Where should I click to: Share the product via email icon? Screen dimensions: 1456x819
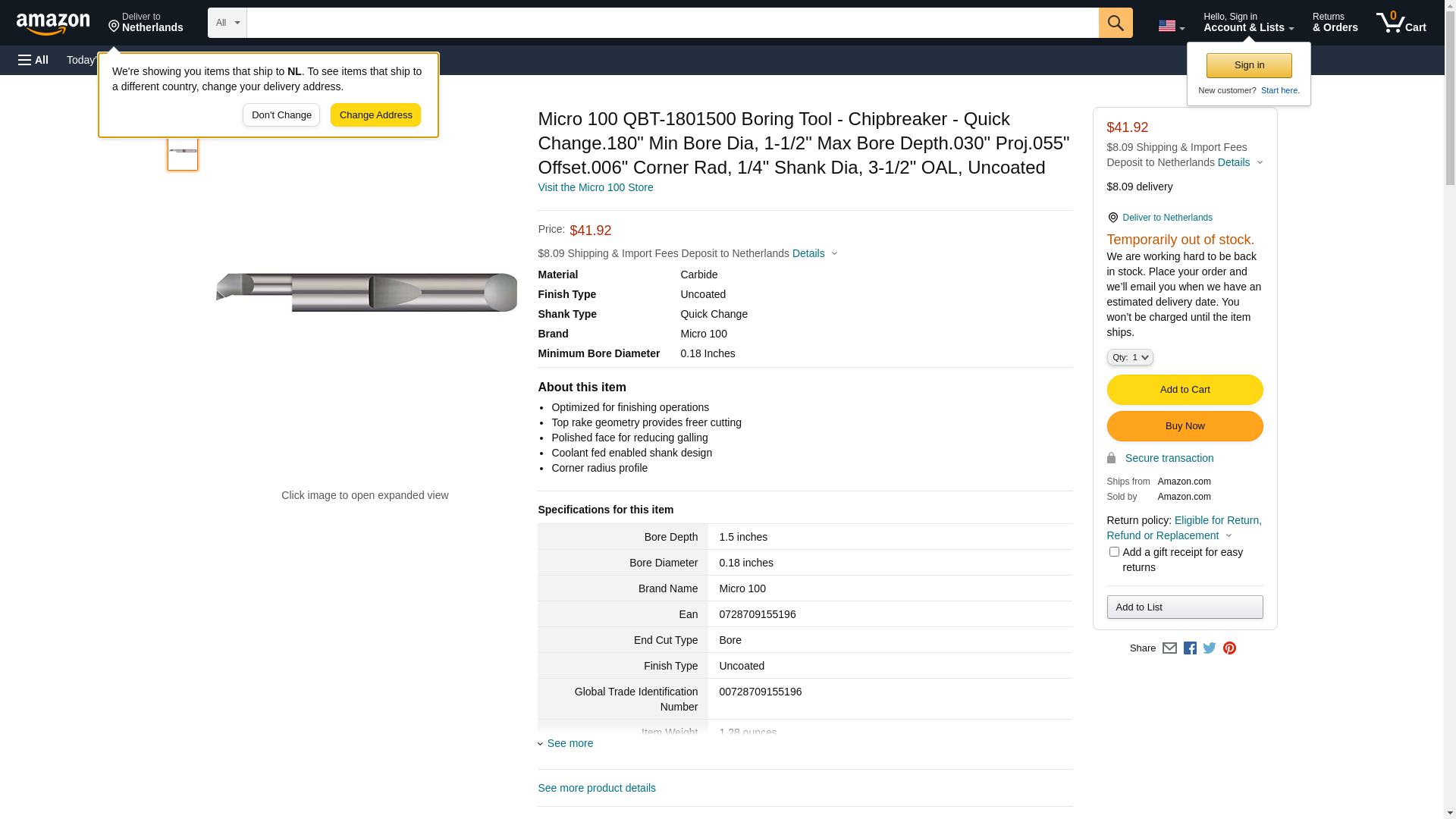1169,648
